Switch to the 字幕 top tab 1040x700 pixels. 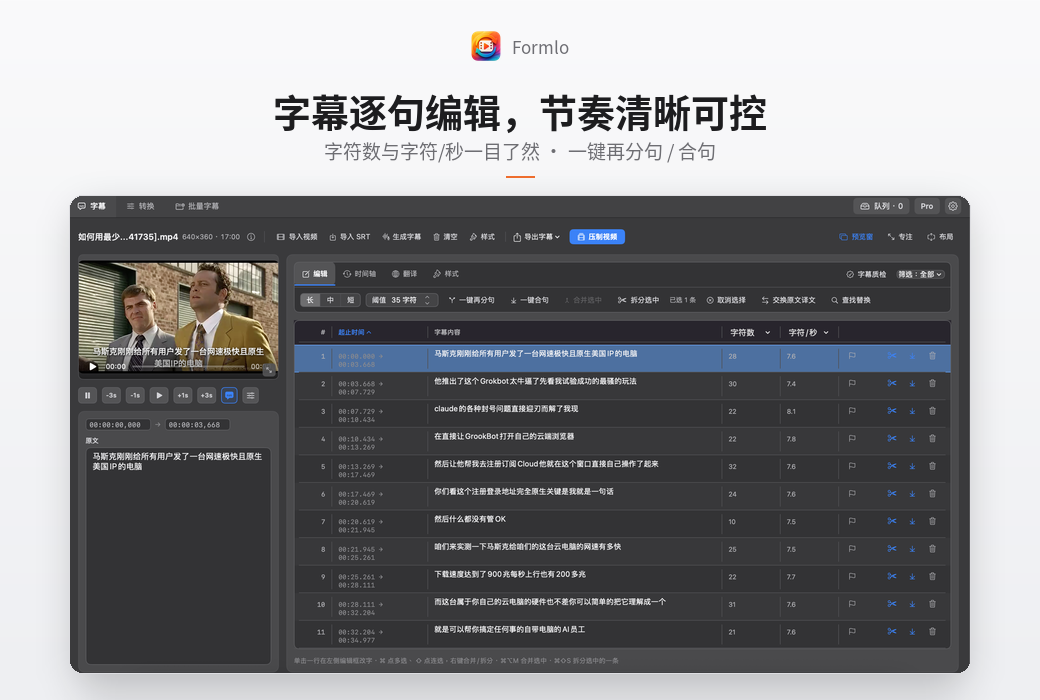92,206
